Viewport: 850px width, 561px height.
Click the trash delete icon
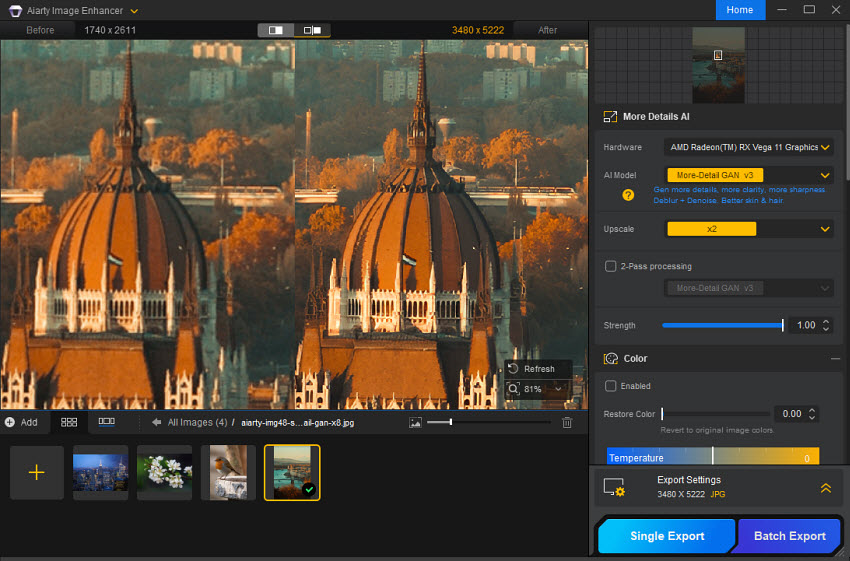[567, 422]
